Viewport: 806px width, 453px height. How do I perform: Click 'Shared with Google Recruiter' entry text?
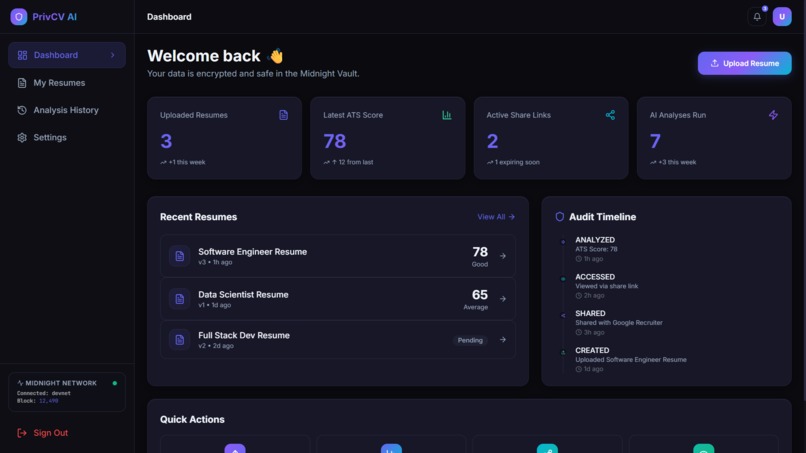pyautogui.click(x=618, y=323)
